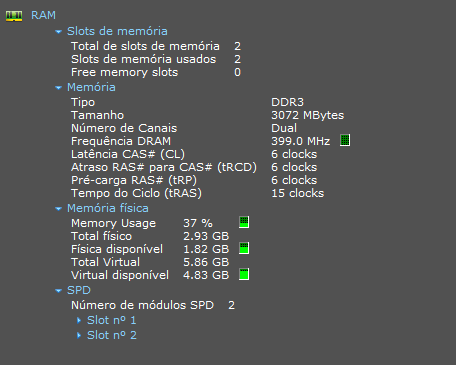Screen dimensions: 456x365
Task: Click the RAM heading title
Action: click(x=43, y=15)
